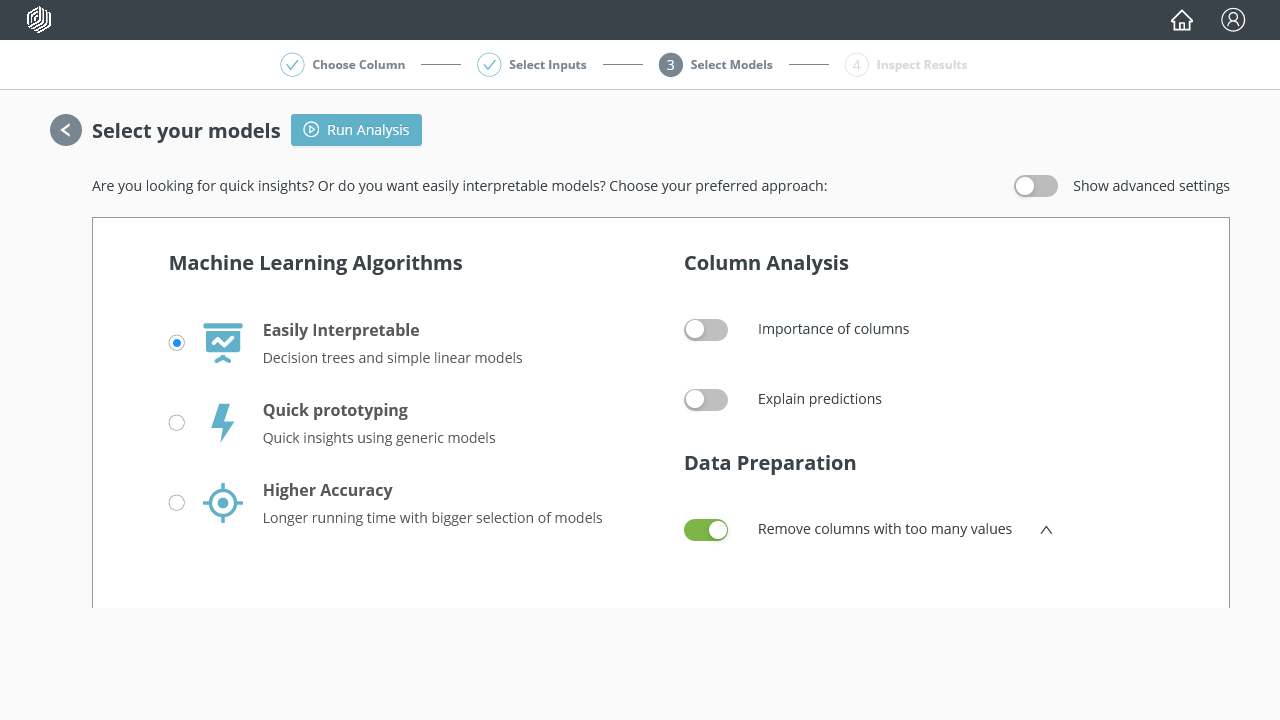Viewport: 1280px width, 720px height.
Task: Click the Select Inputs checkmark step icon
Action: click(x=489, y=65)
